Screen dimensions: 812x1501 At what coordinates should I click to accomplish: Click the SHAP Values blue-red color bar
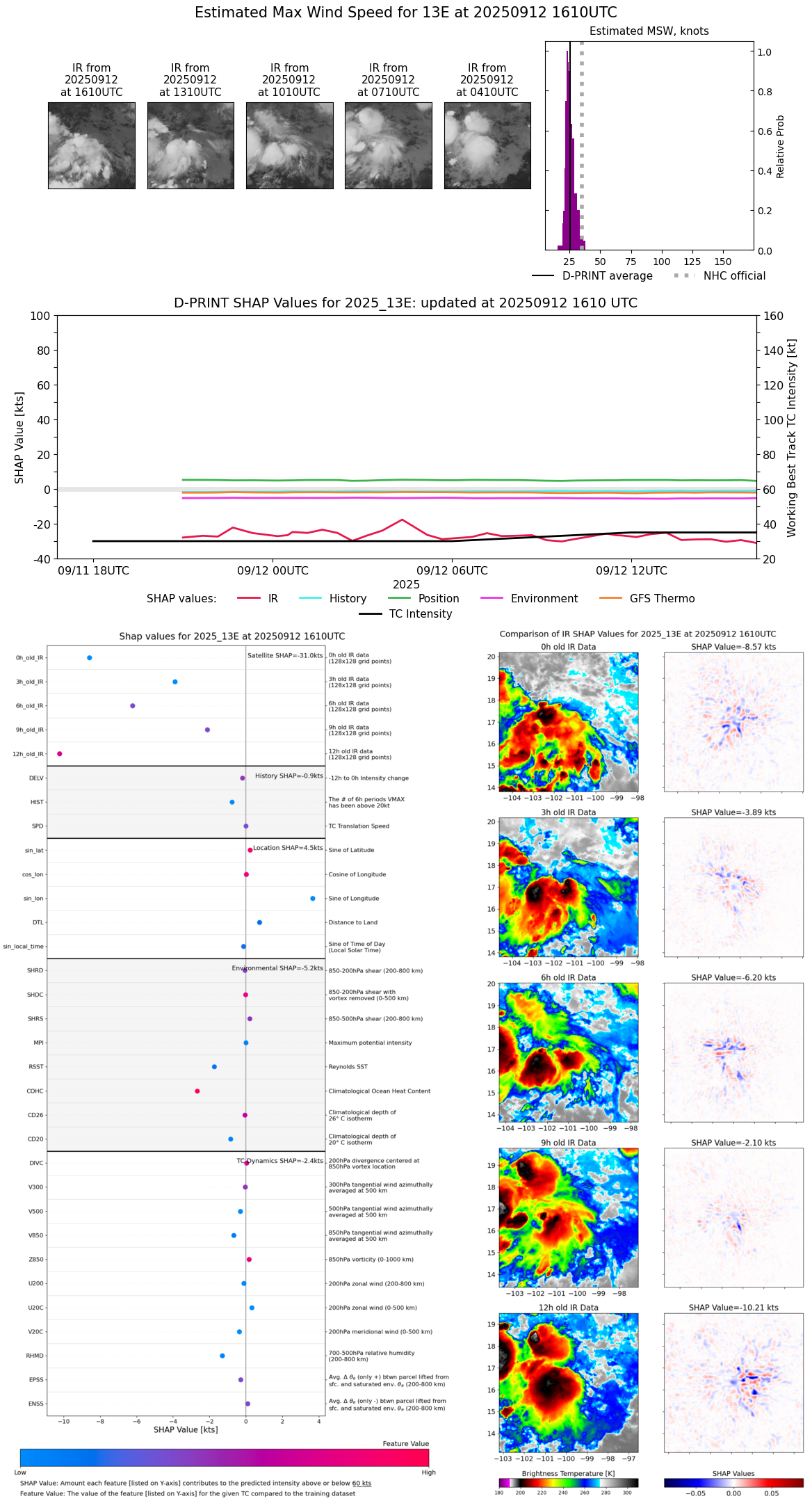733,1482
